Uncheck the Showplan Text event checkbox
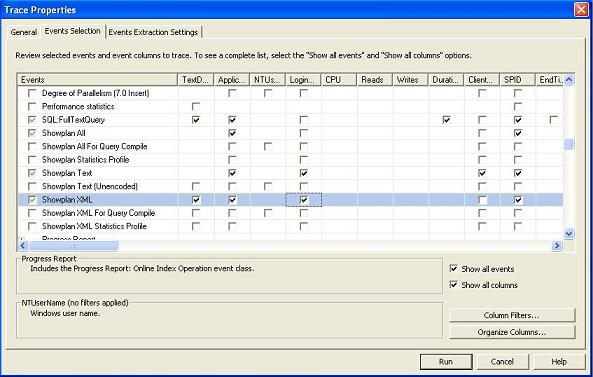Image resolution: width=593 pixels, height=377 pixels. pos(32,173)
